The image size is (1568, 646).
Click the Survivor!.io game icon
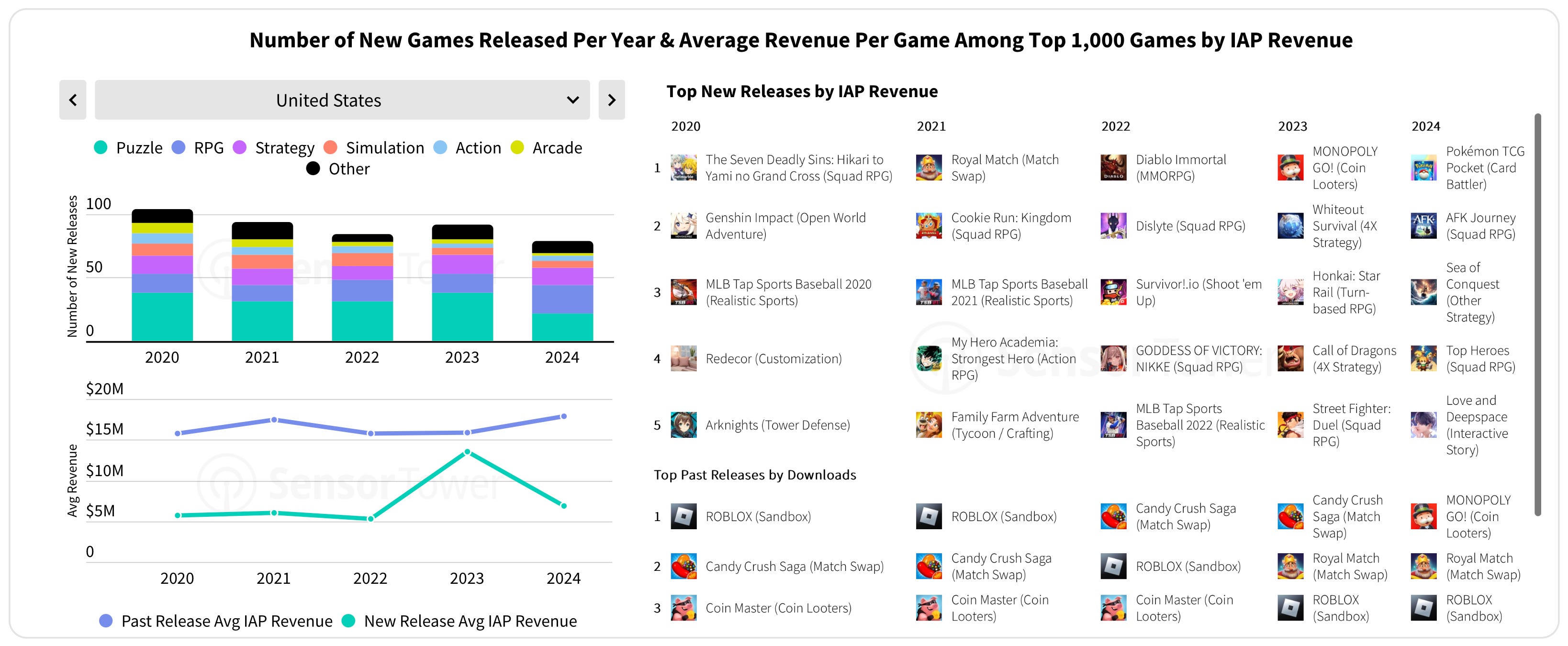[1113, 292]
